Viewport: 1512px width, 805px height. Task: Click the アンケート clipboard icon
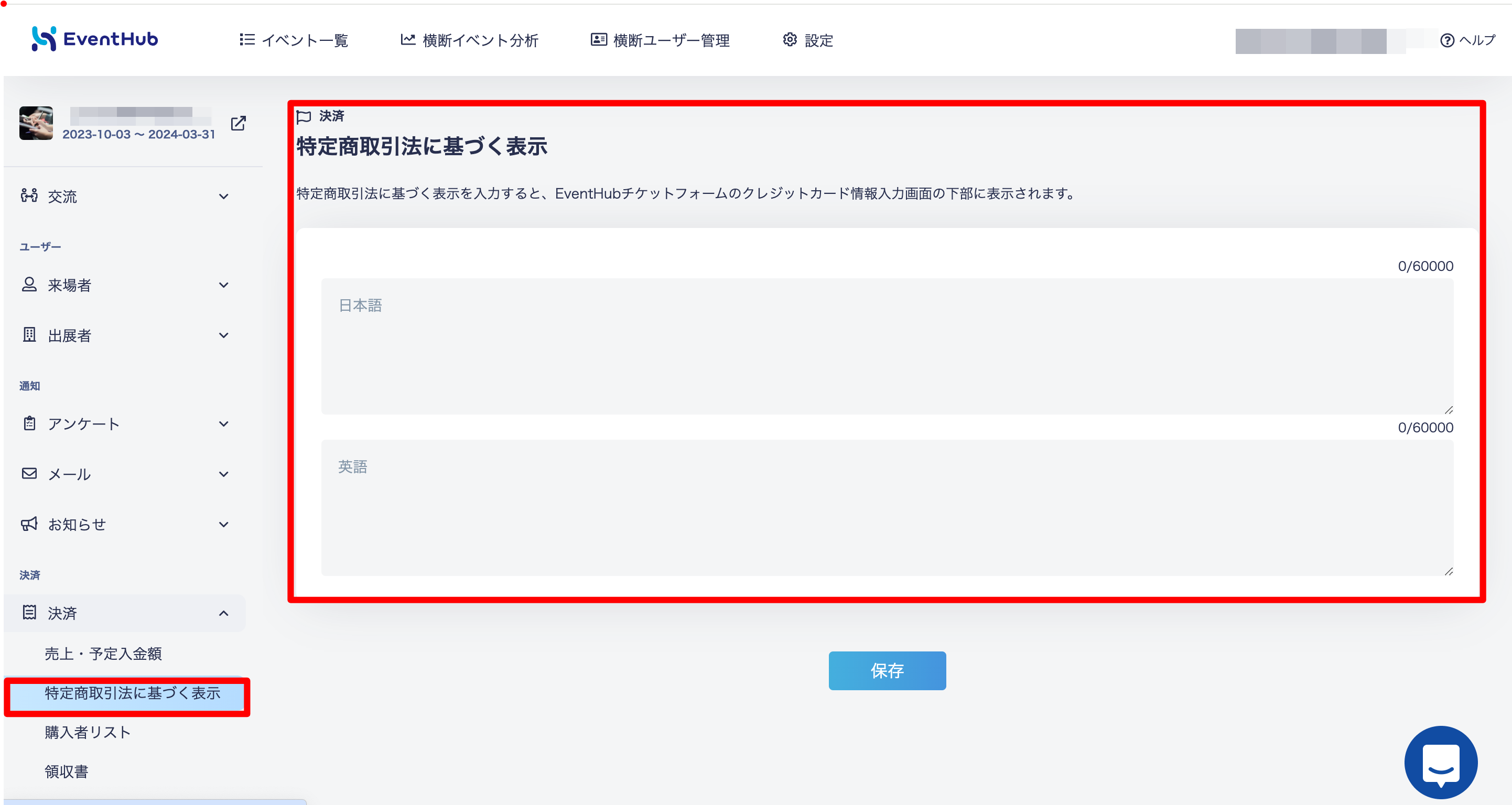[x=29, y=423]
